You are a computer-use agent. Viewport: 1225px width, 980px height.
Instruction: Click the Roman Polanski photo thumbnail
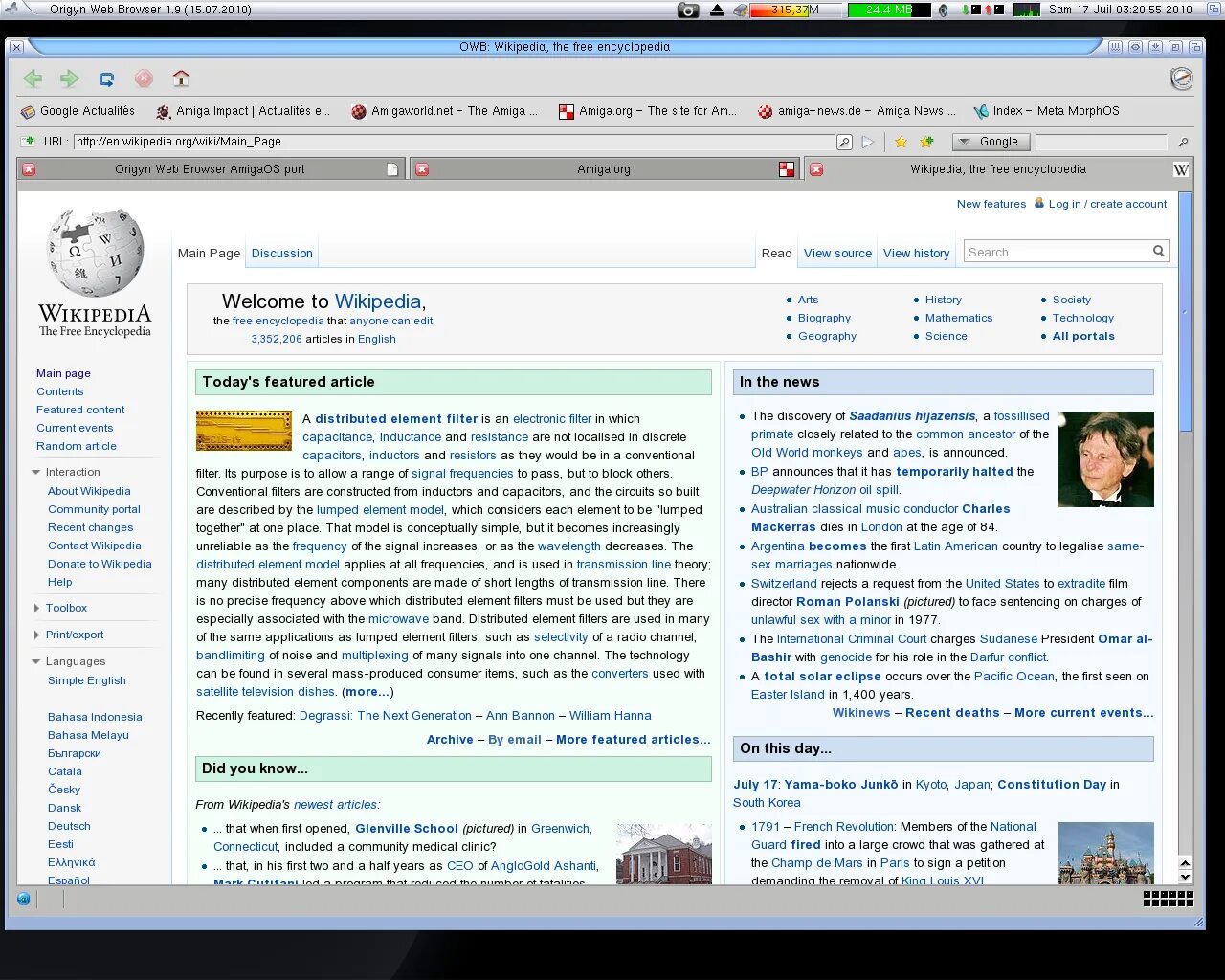[x=1105, y=459]
